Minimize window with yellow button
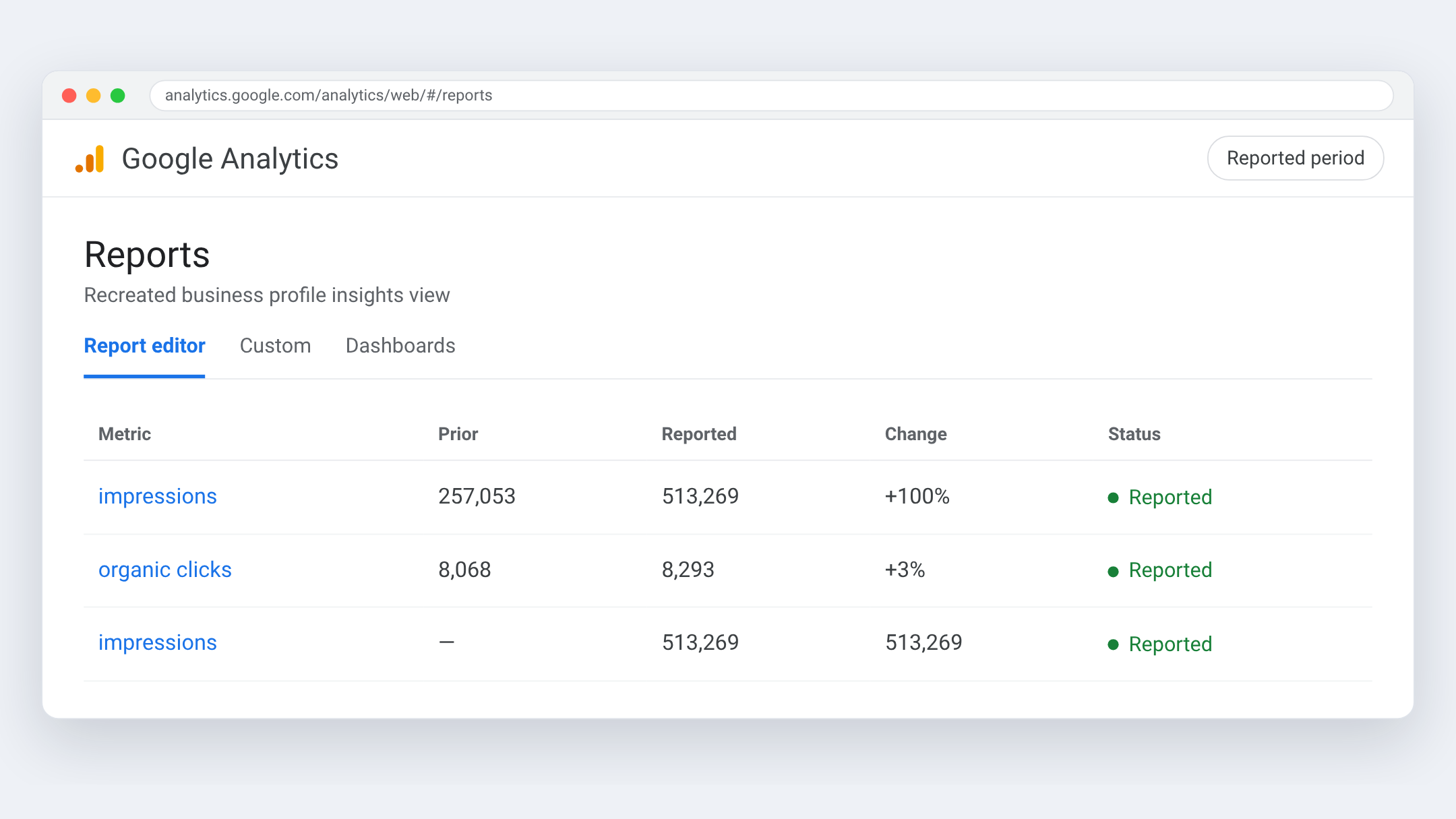The width and height of the screenshot is (1456, 819). (94, 96)
